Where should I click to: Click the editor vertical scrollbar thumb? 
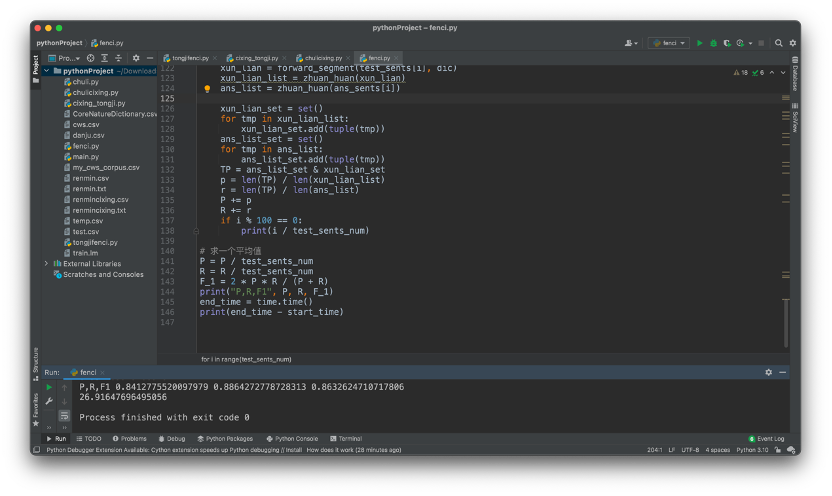point(786,323)
